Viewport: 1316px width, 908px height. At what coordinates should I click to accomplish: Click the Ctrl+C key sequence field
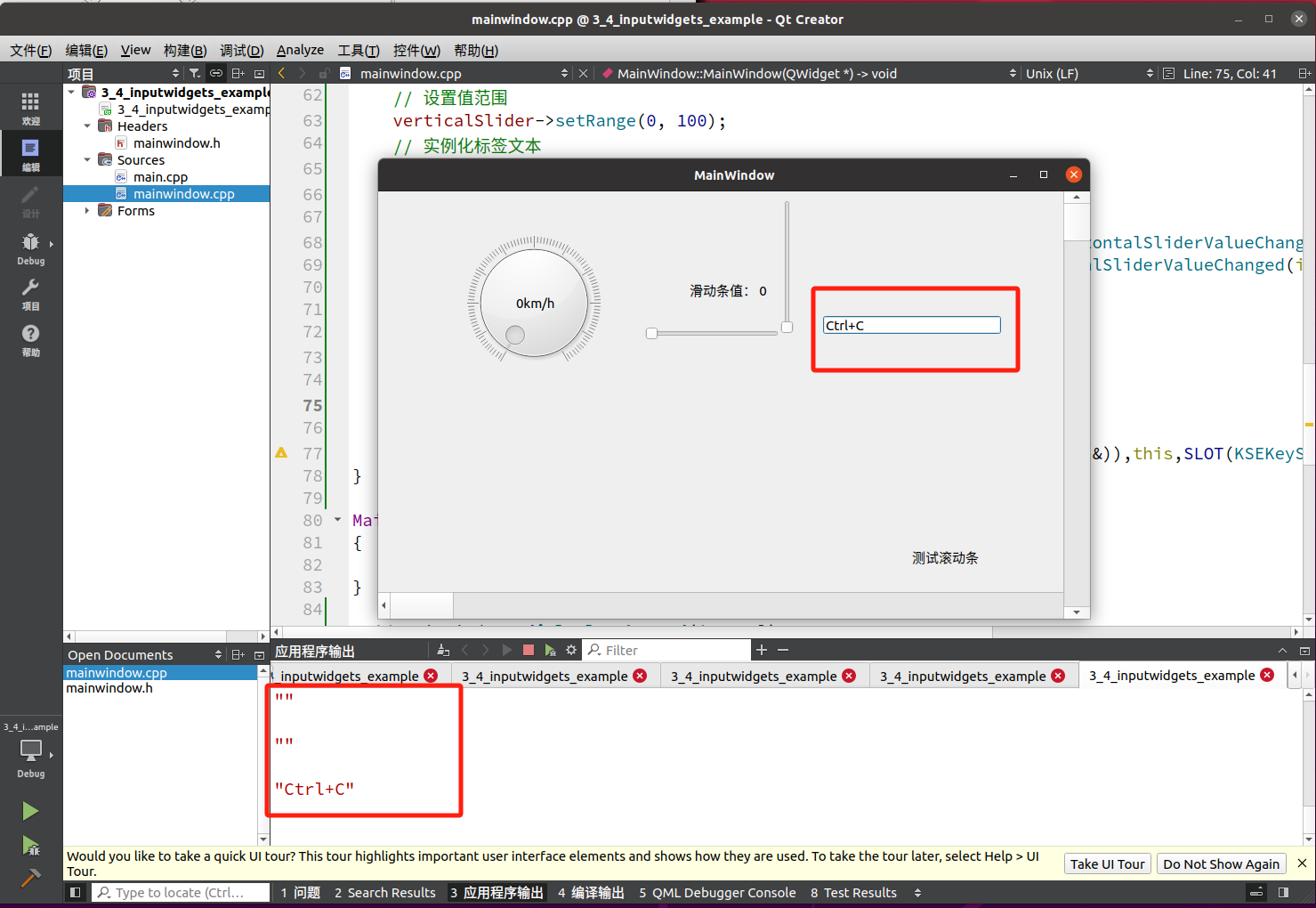(x=911, y=325)
